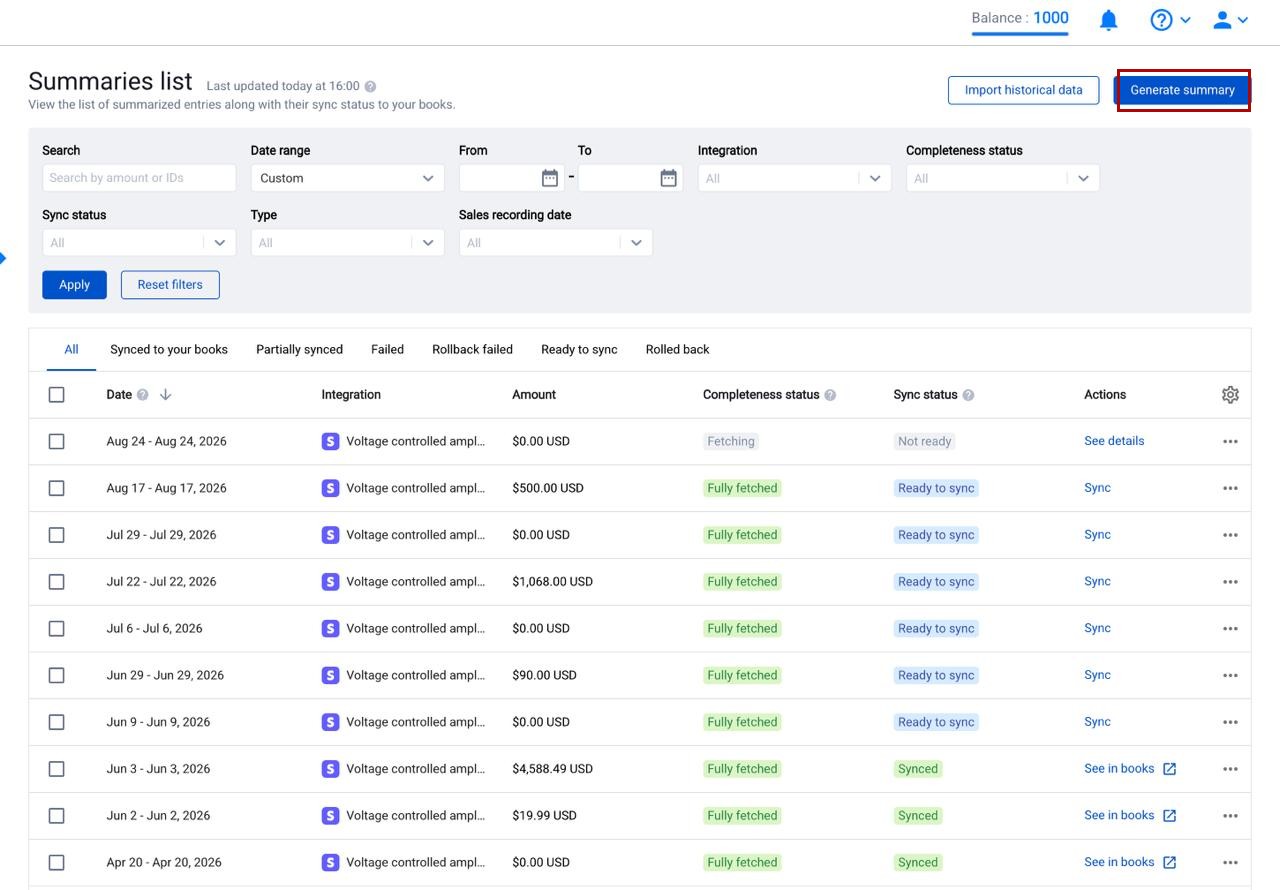Click the $1,068.00 USD amount cell
This screenshot has height=890, width=1280.
pos(552,582)
